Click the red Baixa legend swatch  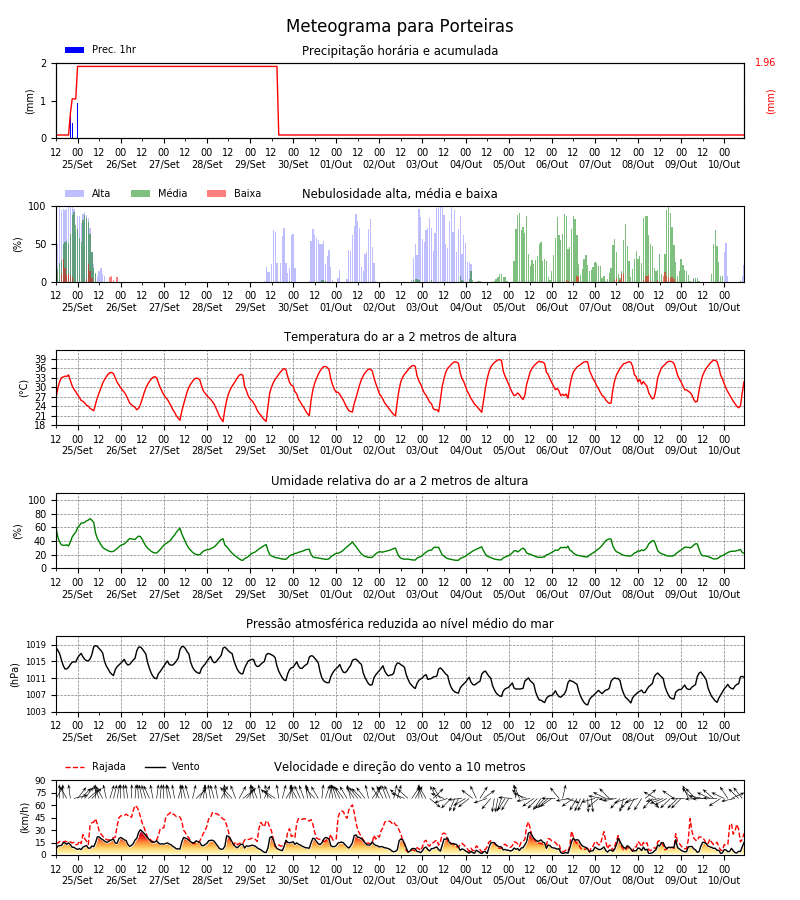coord(216,193)
